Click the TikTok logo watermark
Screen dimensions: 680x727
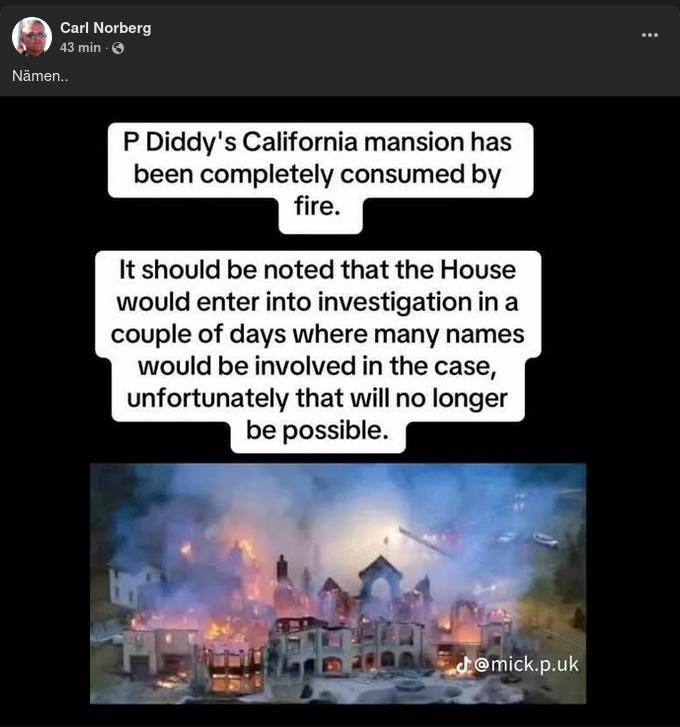(x=463, y=665)
